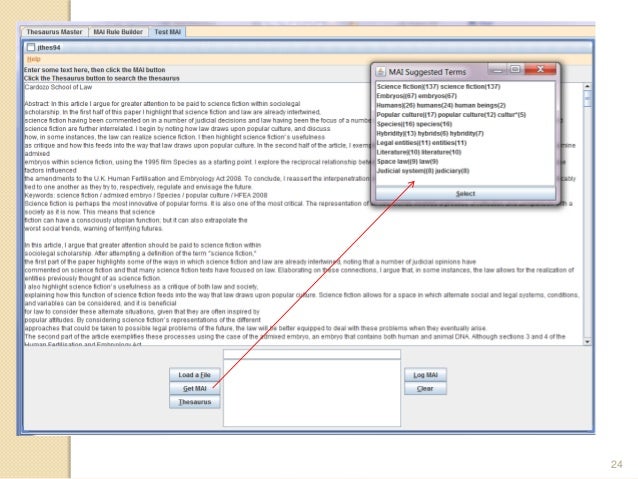Select the Literature suggested term

click(x=465, y=152)
